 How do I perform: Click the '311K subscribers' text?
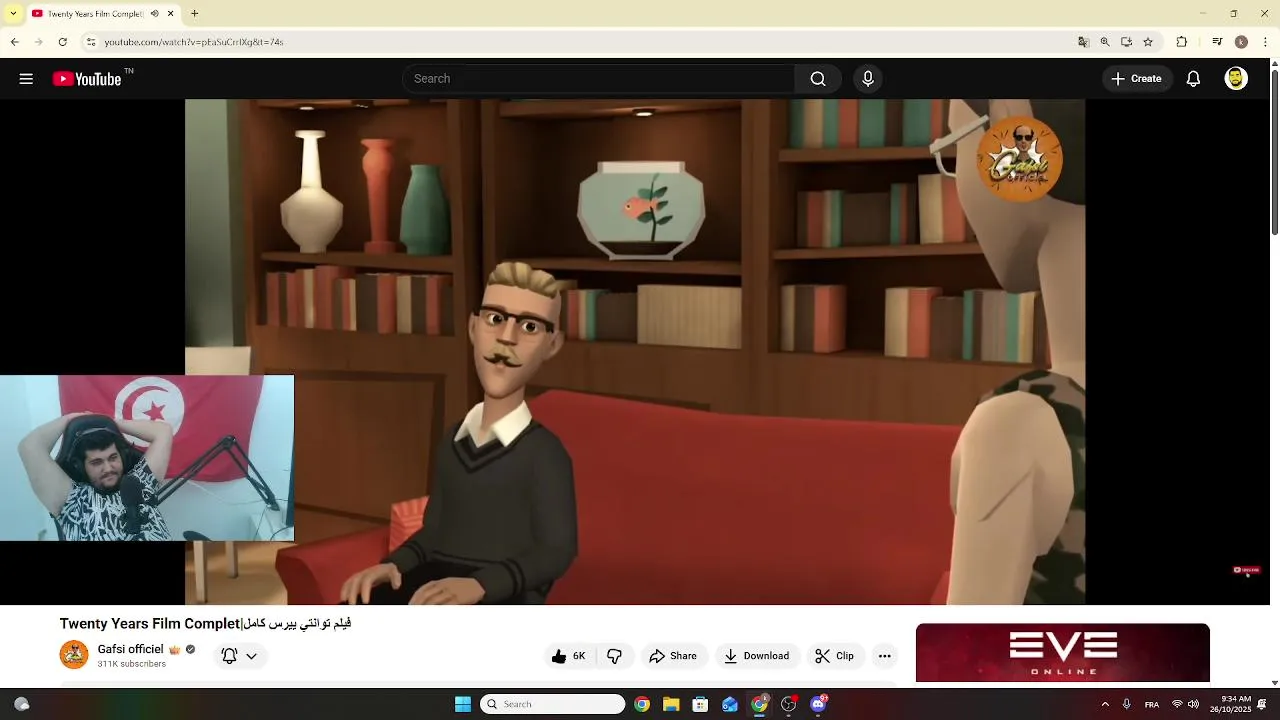(x=132, y=664)
